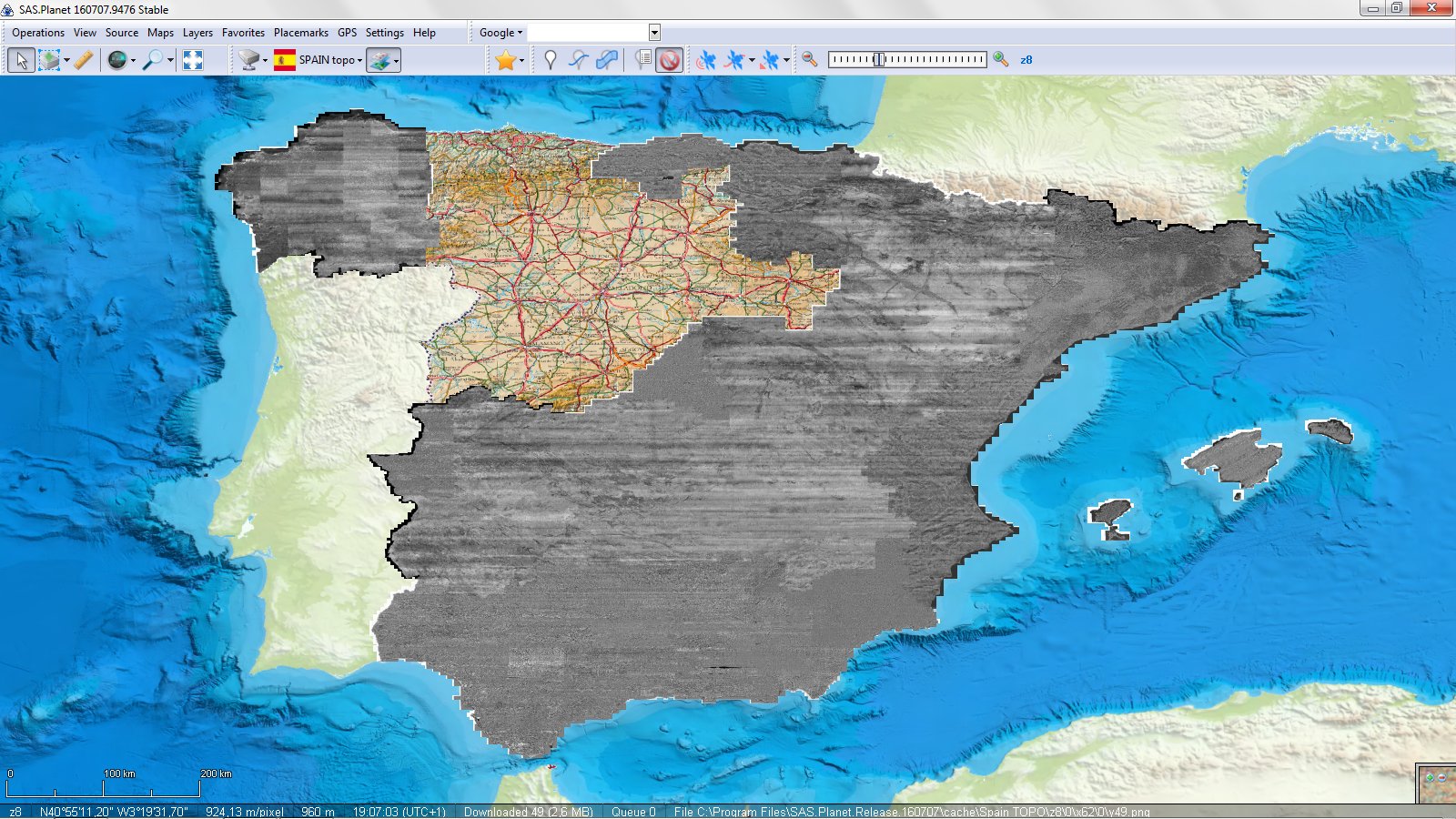1456x819 pixels.
Task: Zoom in with the plus magnifier
Action: coord(1001,60)
